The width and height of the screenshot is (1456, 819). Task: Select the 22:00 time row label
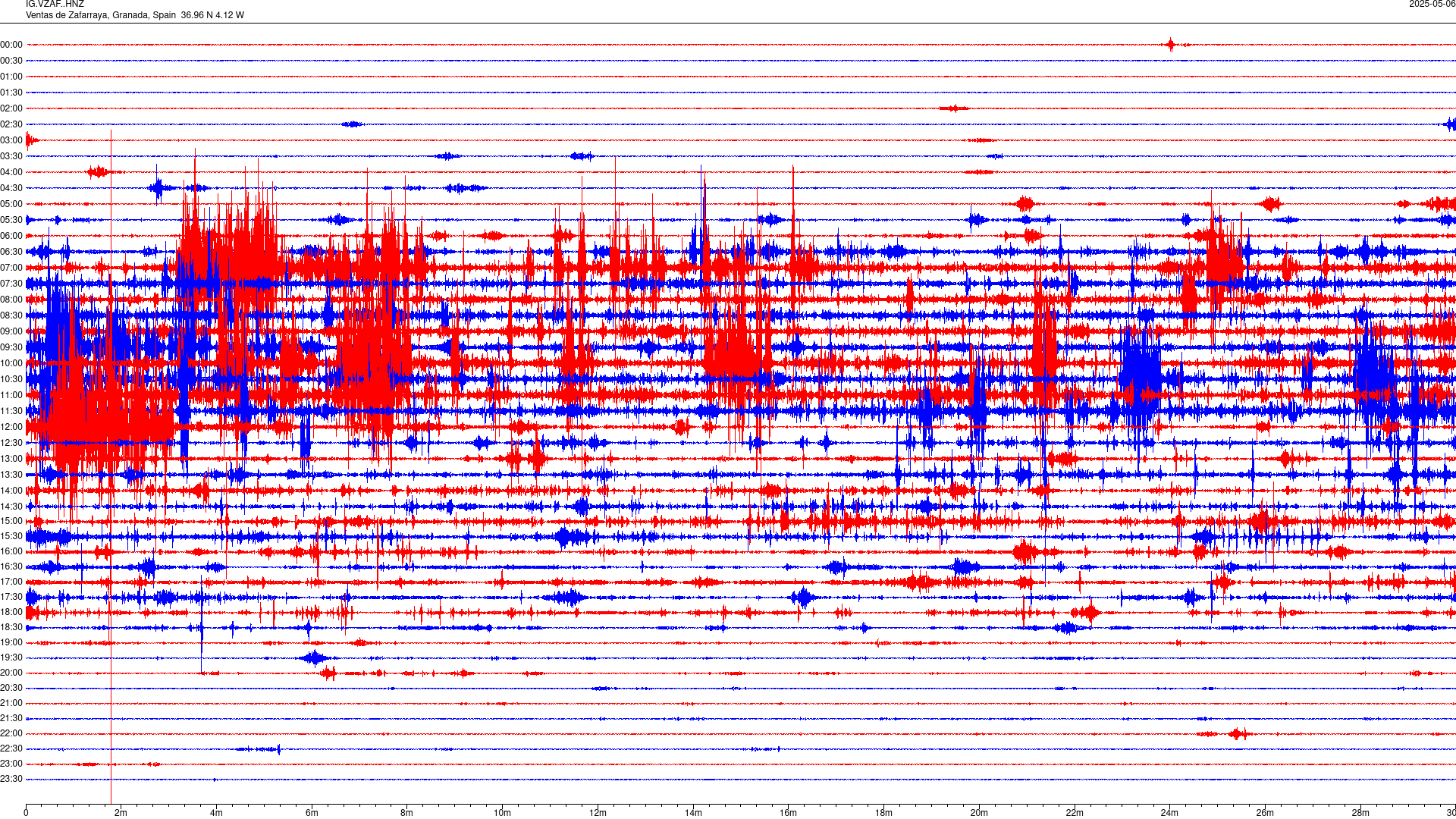[x=11, y=733]
